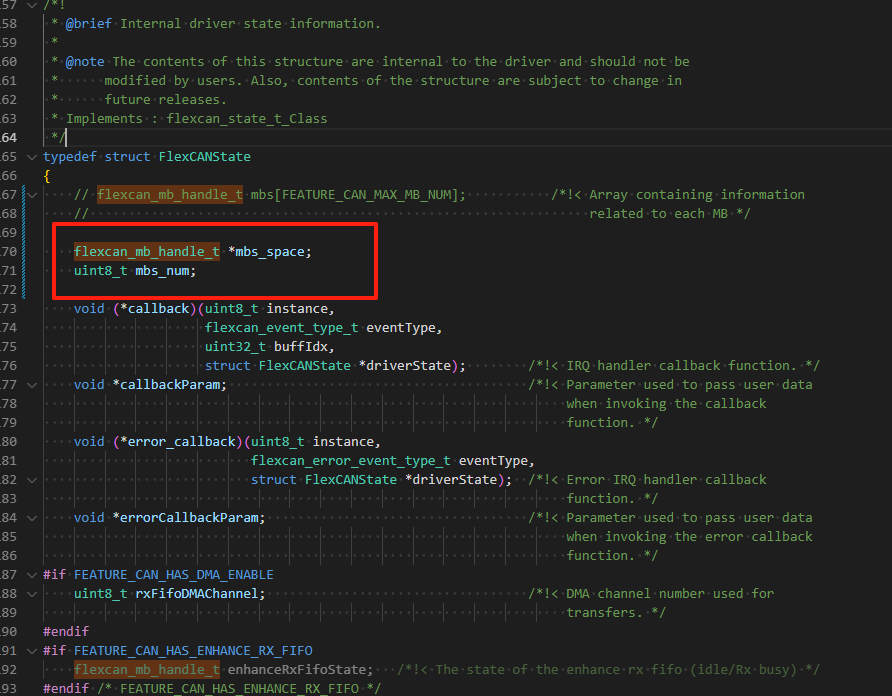Click FlexCANState in the typedef struct line
Viewport: 892px width, 696px height.
coord(205,157)
